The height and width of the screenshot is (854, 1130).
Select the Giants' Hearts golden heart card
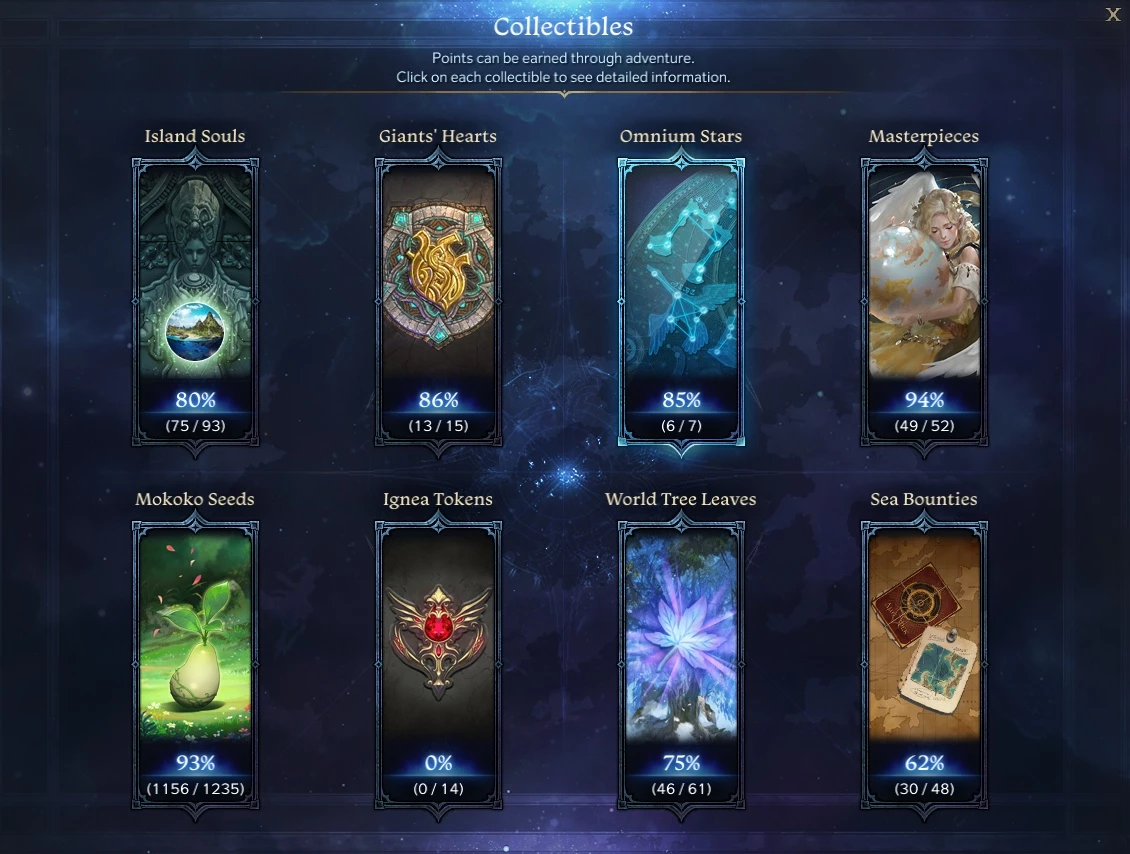[438, 303]
